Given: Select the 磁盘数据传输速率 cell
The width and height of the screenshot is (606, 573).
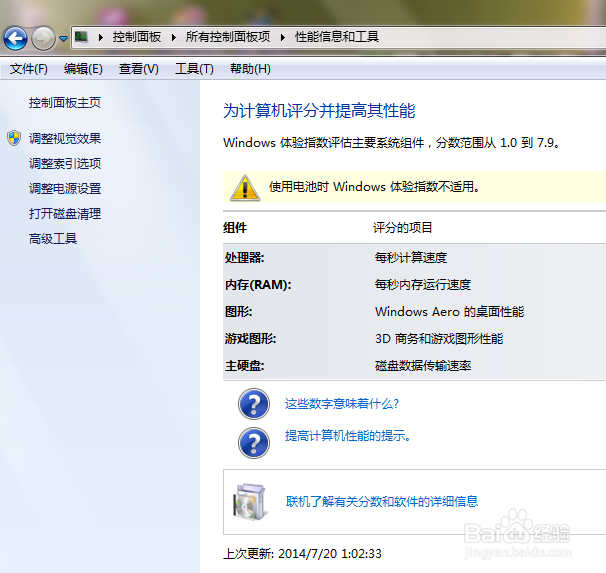Looking at the screenshot, I should pyautogui.click(x=423, y=366).
